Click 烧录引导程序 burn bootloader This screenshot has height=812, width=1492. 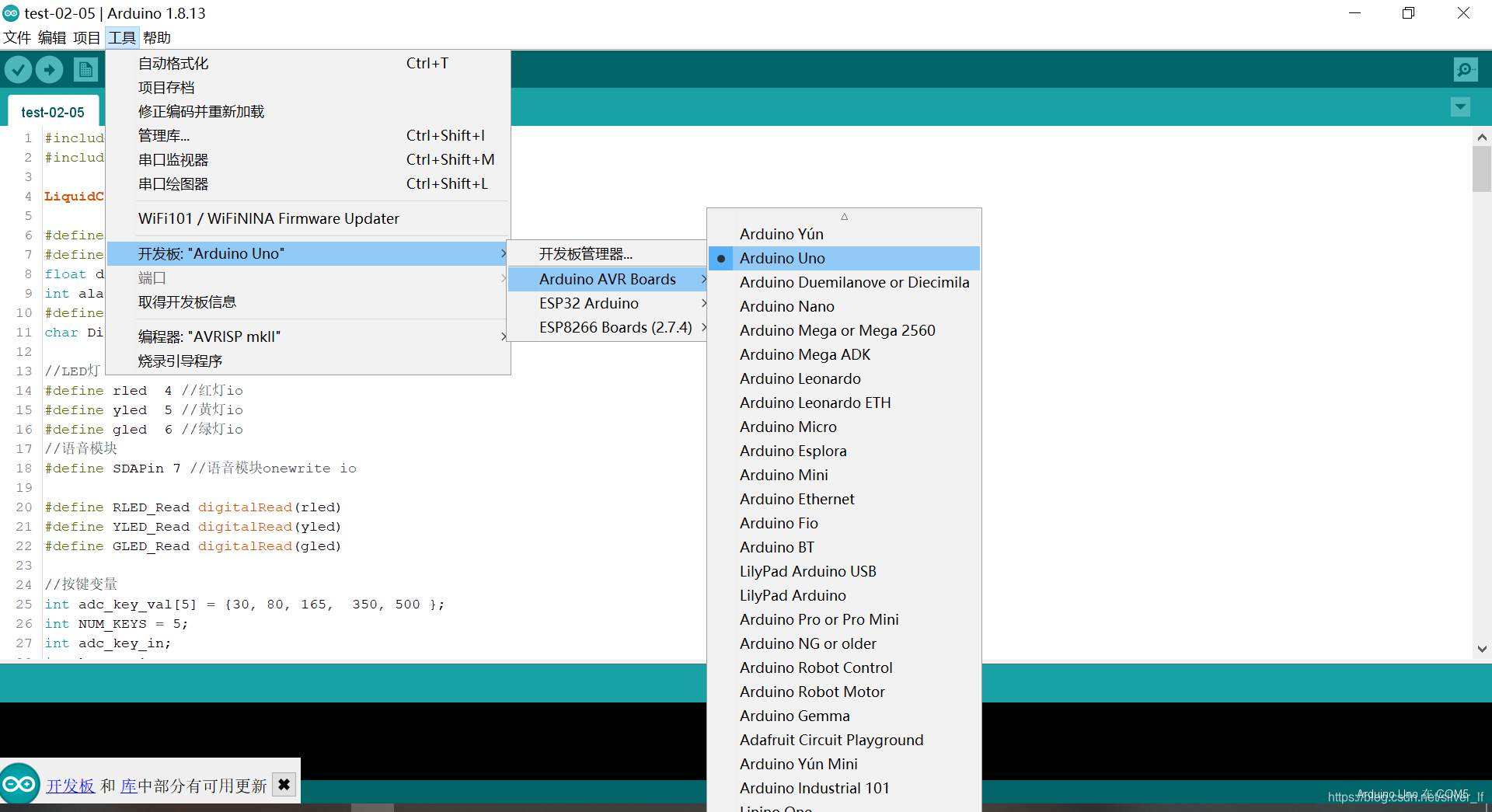(308, 361)
